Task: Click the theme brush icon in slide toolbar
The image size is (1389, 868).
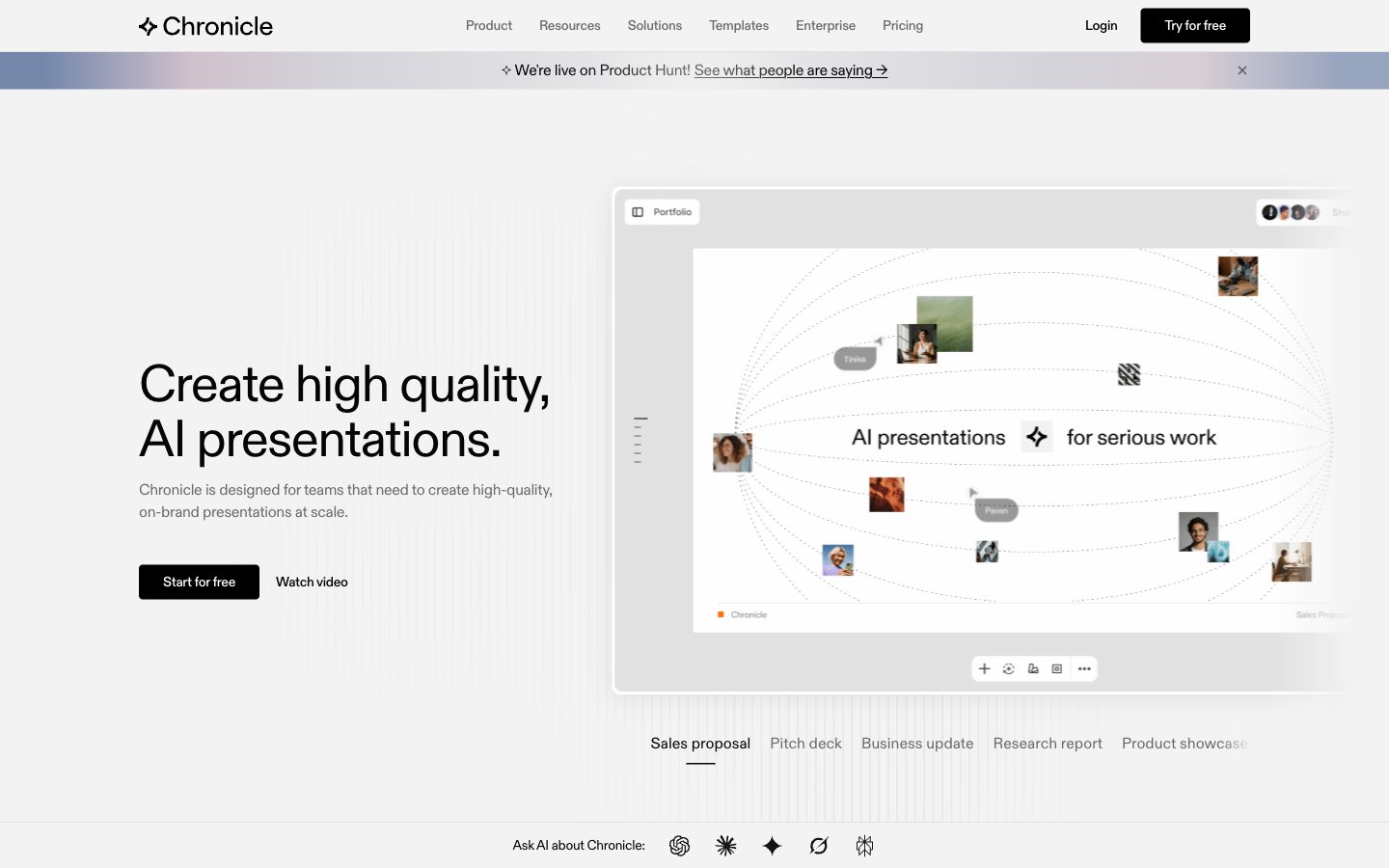Action: (1033, 668)
